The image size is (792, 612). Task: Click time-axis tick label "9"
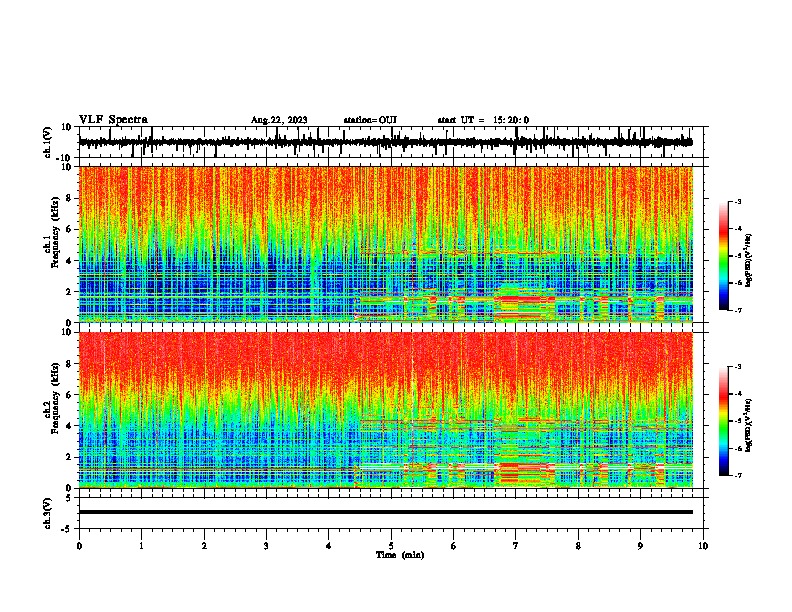click(640, 546)
